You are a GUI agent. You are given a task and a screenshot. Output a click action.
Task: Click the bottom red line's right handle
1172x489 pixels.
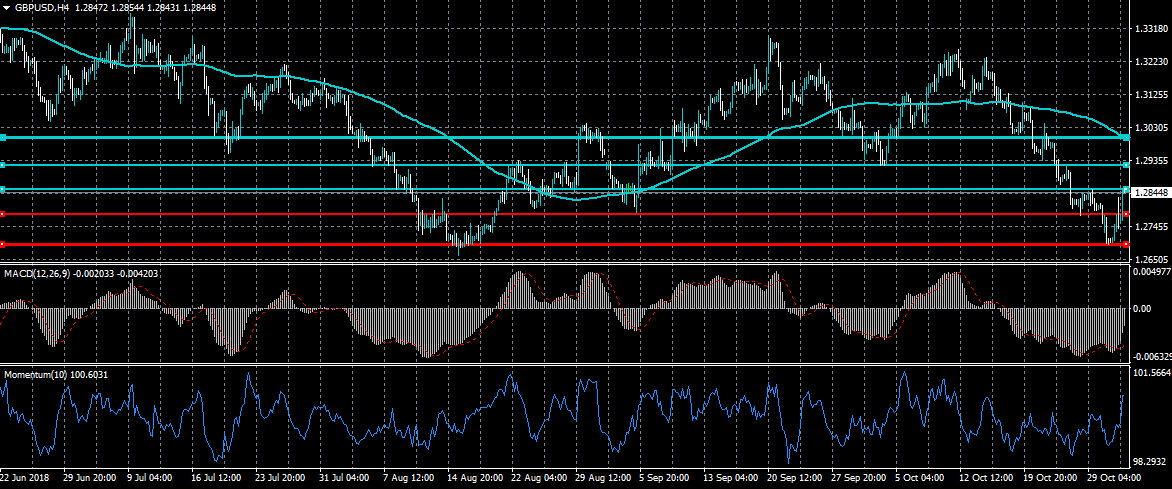(1126, 244)
